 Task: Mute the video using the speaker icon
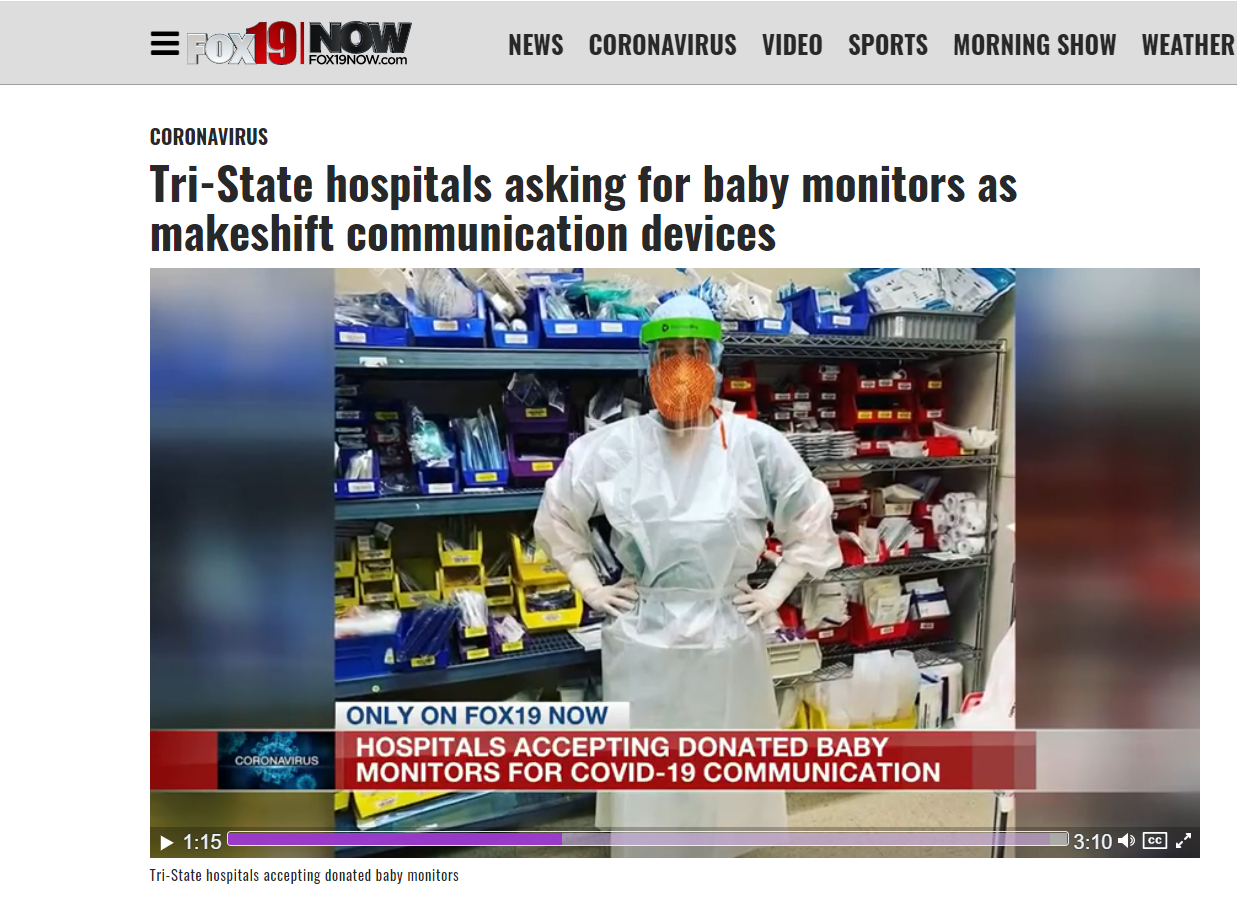[1126, 841]
